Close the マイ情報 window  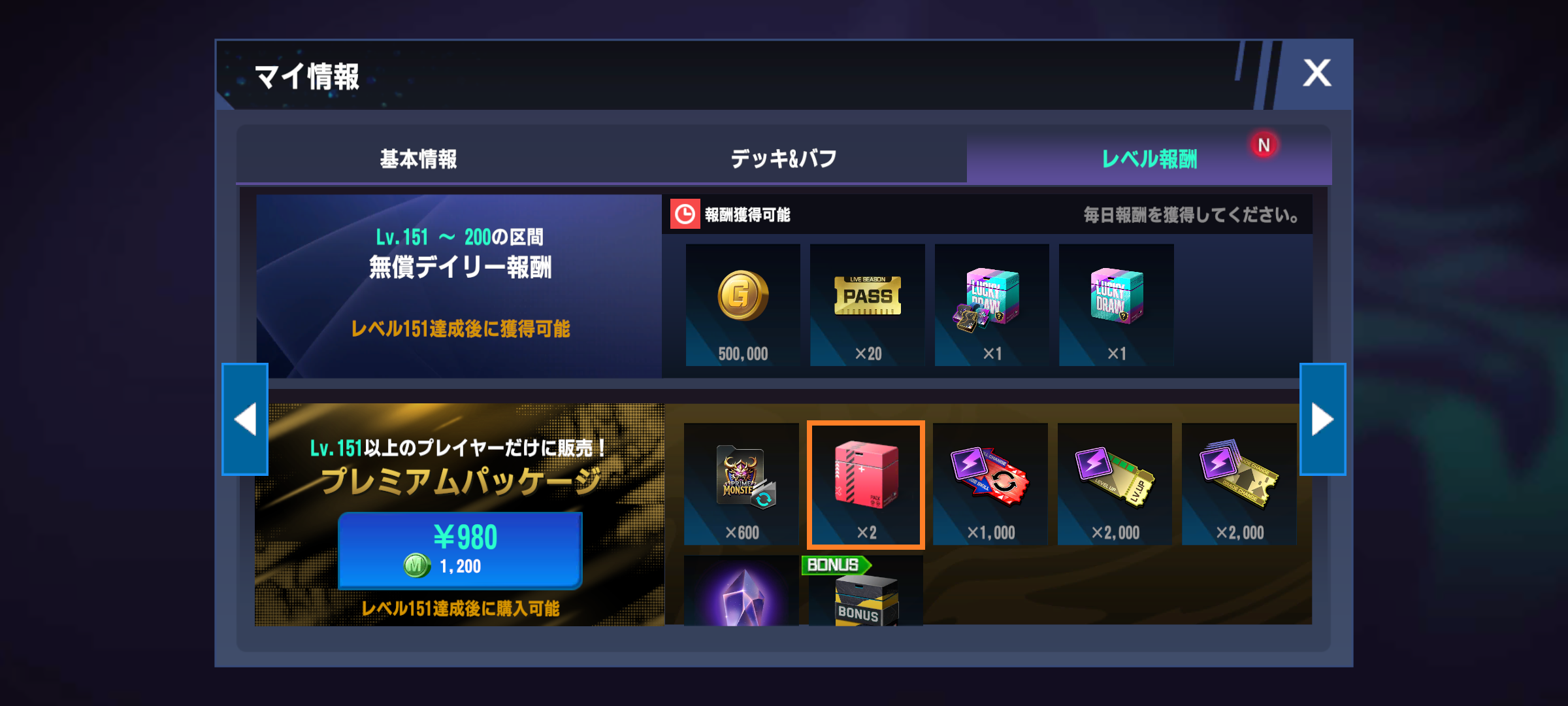1316,73
